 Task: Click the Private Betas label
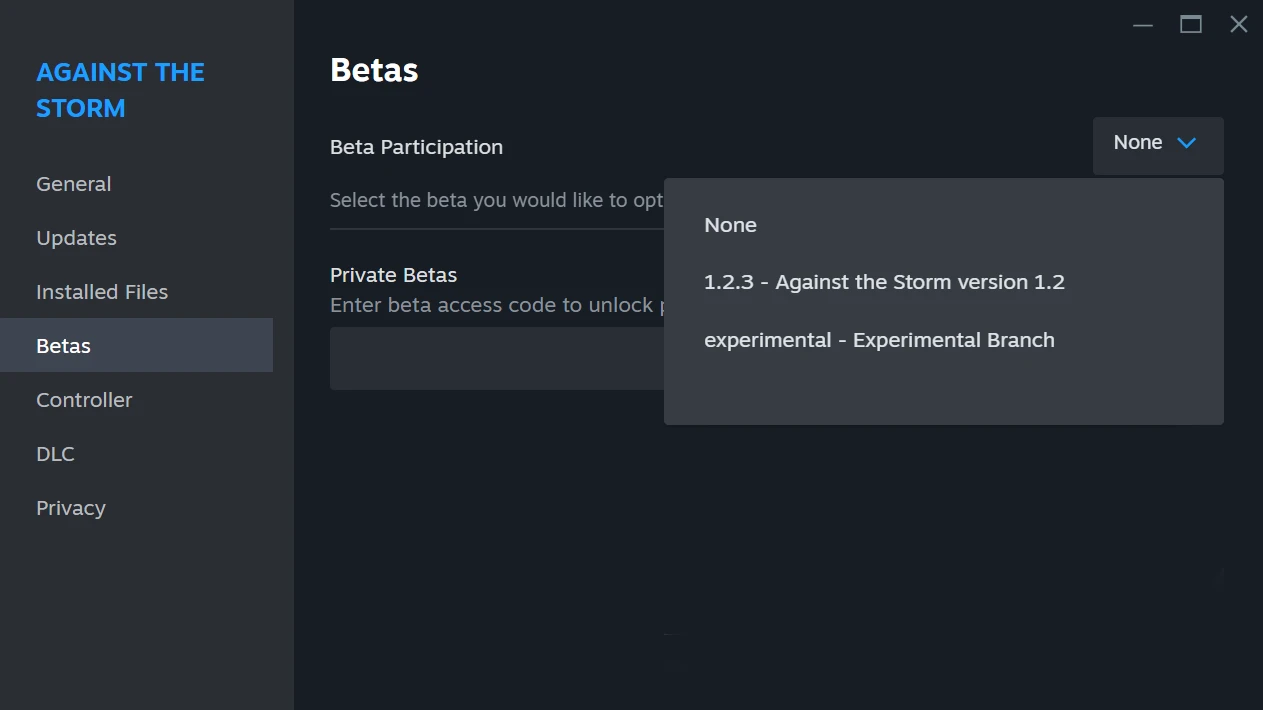click(393, 275)
